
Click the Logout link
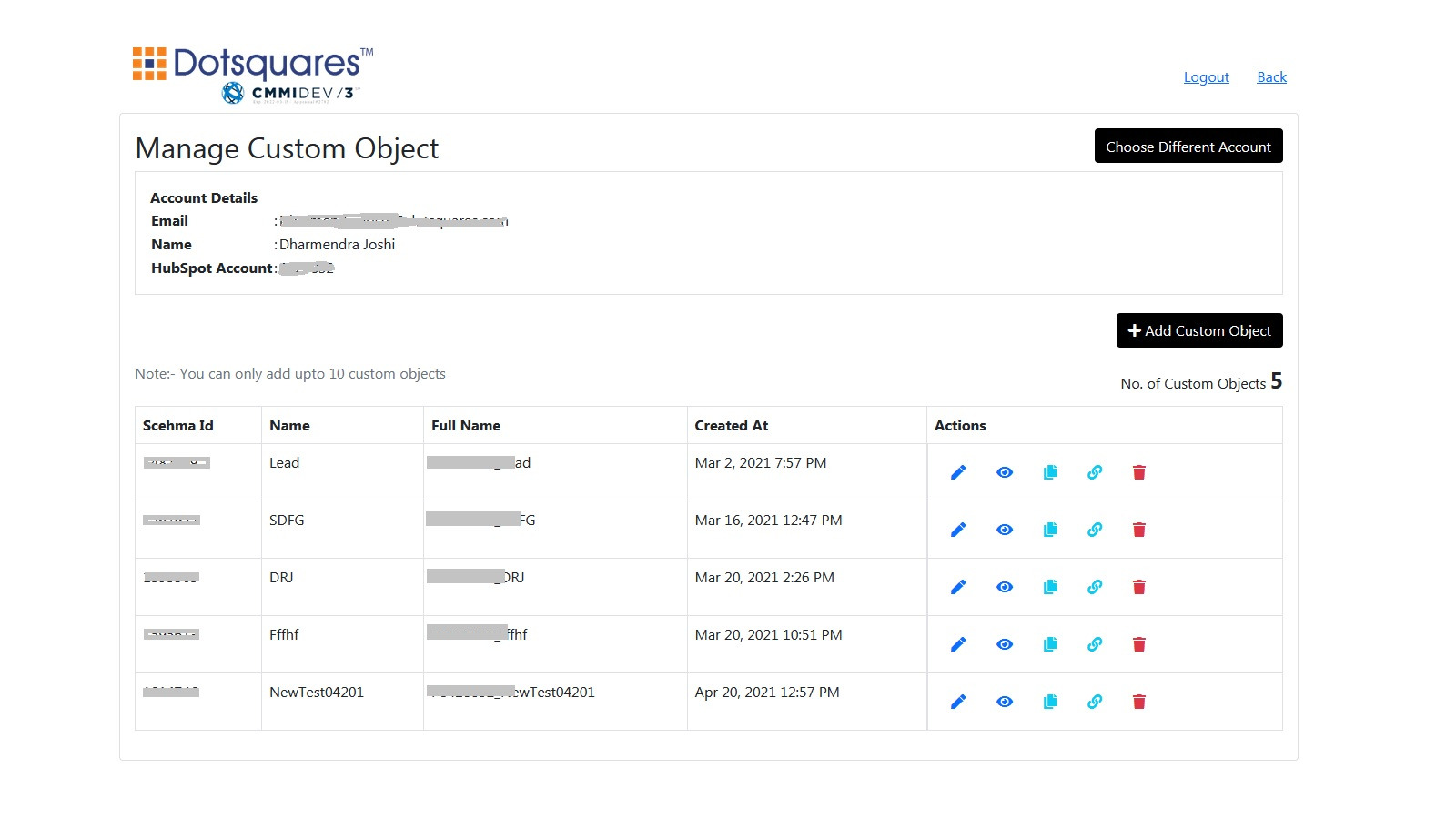[1206, 76]
